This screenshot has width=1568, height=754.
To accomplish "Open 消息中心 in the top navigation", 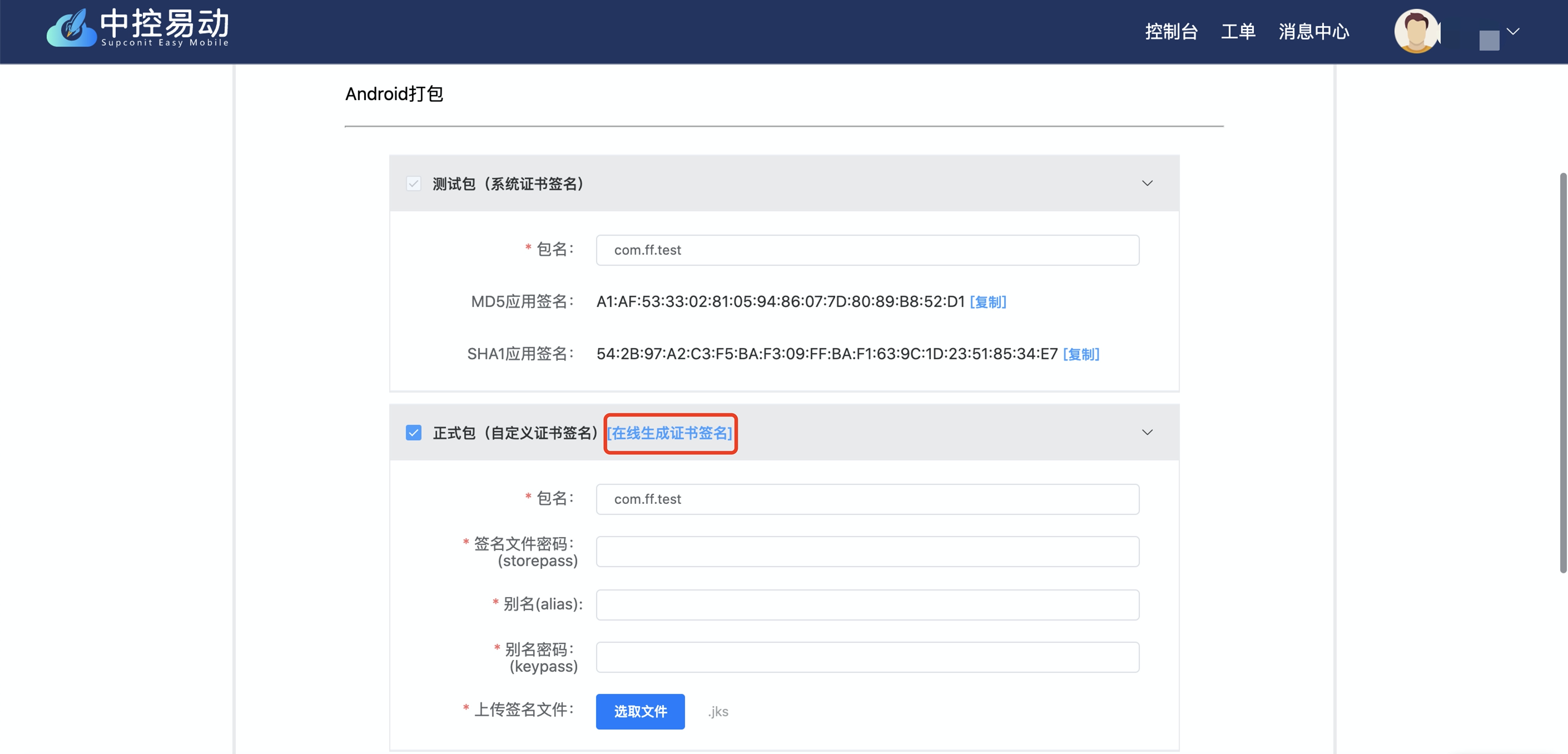I will 1313,31.
